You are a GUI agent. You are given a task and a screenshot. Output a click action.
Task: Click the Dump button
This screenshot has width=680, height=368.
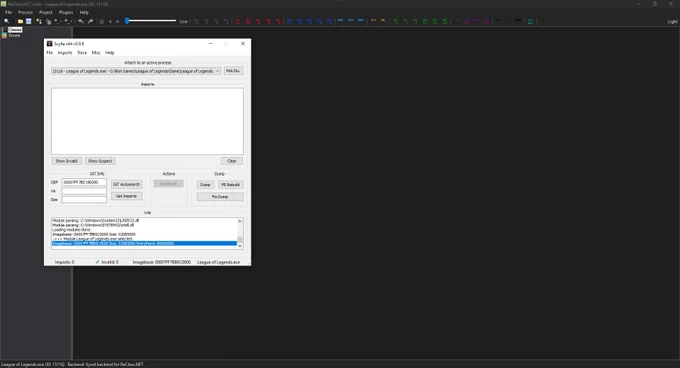[x=205, y=185]
